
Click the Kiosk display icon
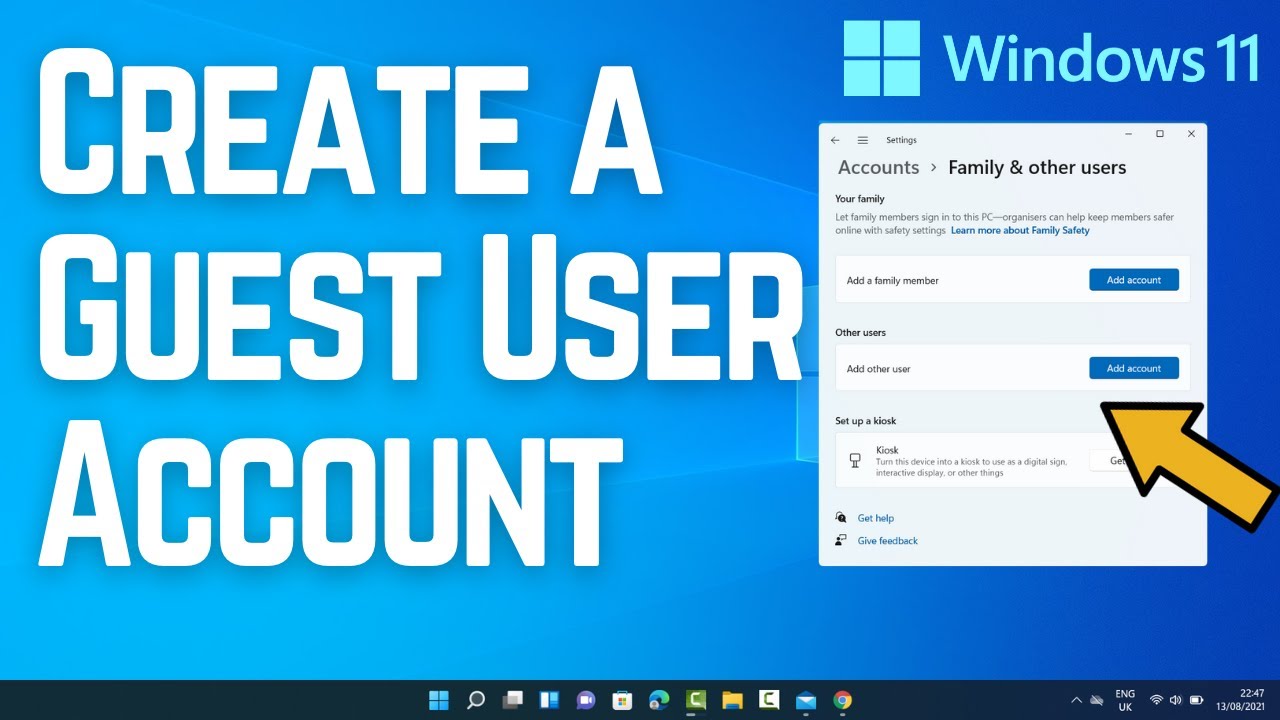[854, 461]
